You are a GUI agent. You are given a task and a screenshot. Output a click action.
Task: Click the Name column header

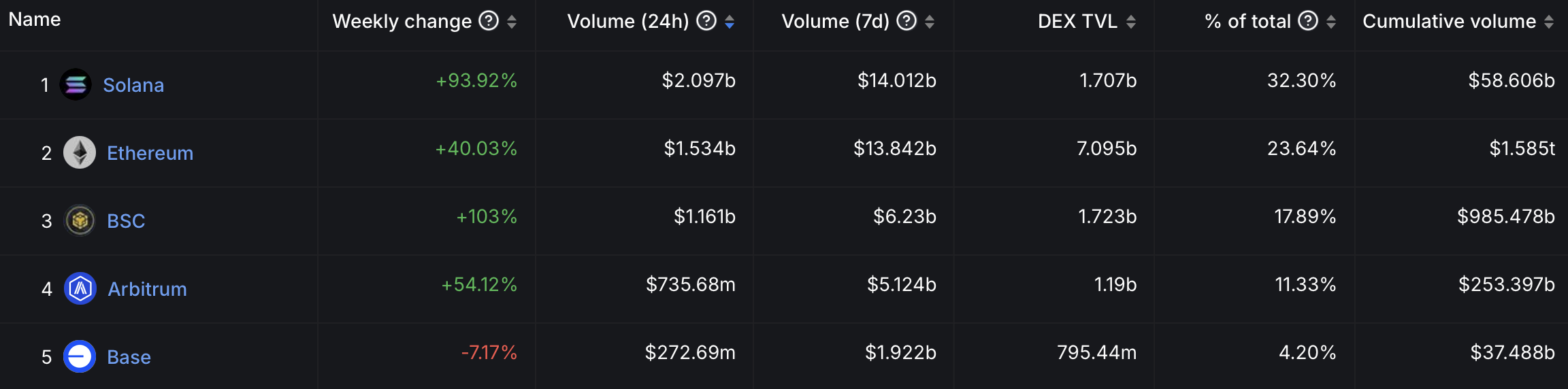pyautogui.click(x=35, y=20)
